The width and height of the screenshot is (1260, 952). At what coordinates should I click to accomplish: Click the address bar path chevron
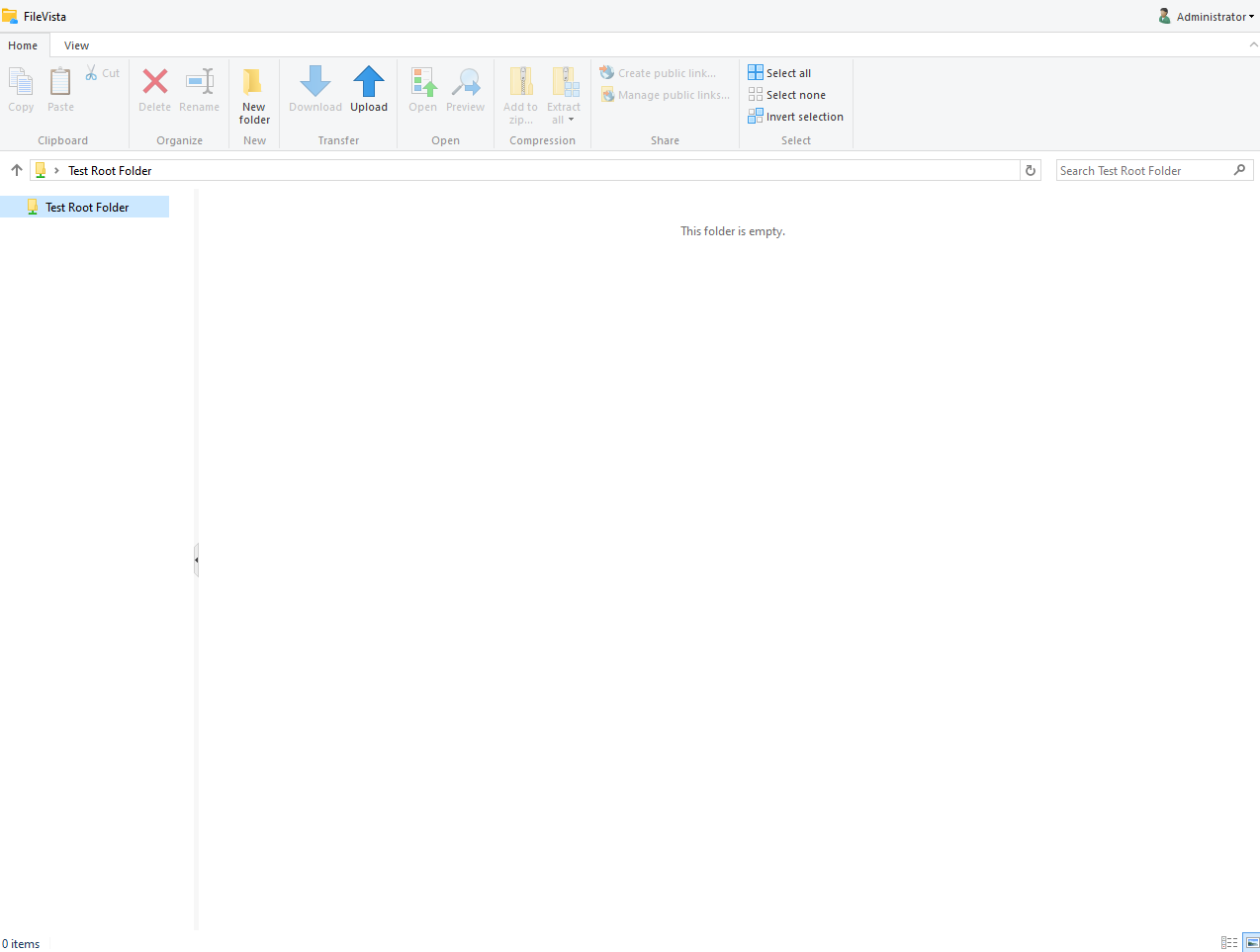(56, 171)
